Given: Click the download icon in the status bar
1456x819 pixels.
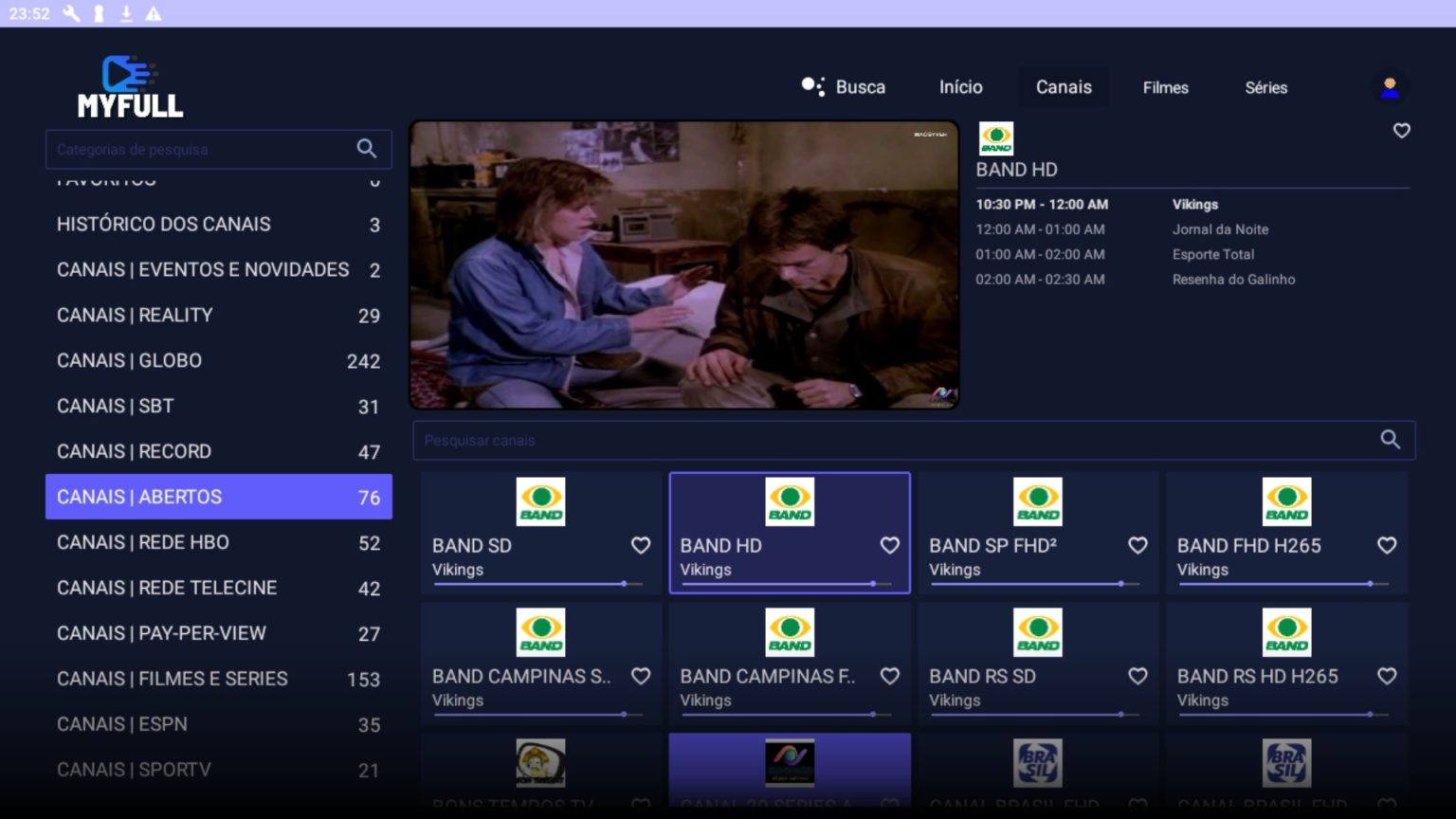Looking at the screenshot, I should coord(125,14).
